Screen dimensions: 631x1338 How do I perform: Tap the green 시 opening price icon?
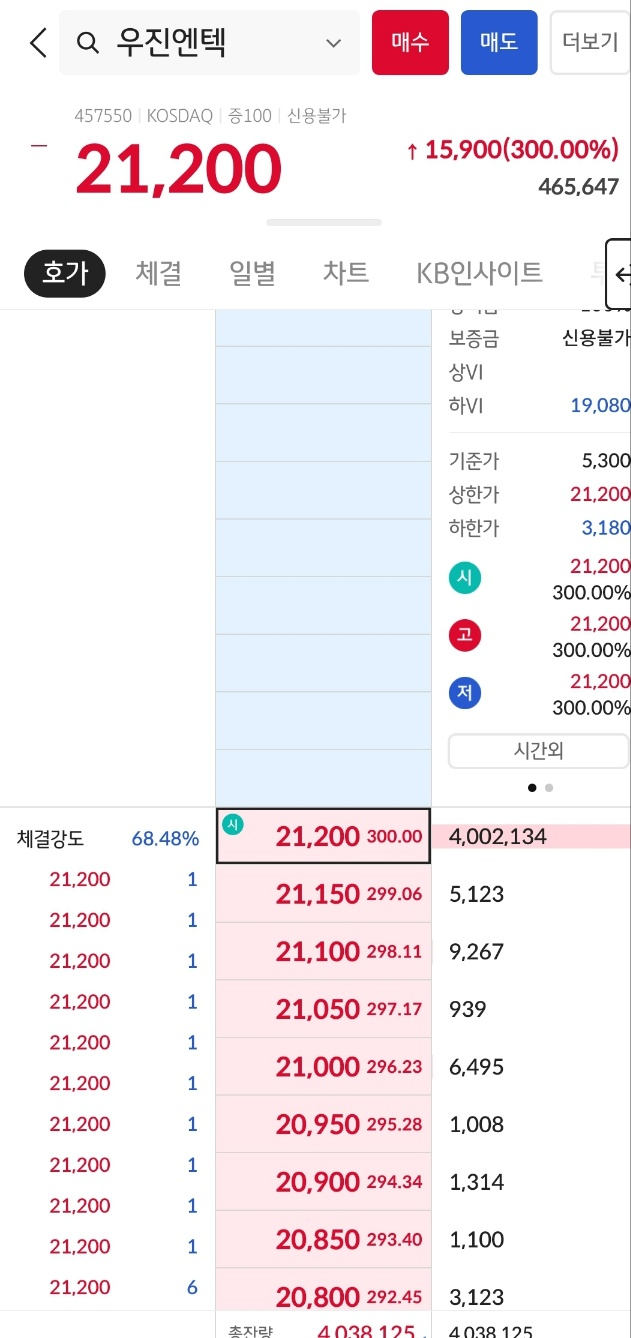(465, 577)
